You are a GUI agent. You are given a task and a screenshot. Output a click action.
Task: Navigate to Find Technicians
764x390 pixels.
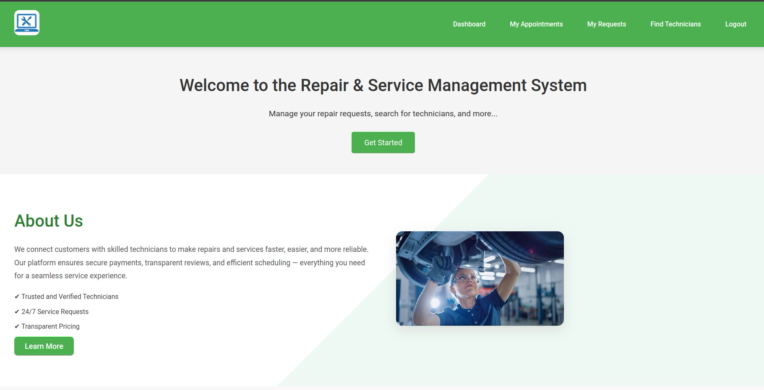pos(675,24)
